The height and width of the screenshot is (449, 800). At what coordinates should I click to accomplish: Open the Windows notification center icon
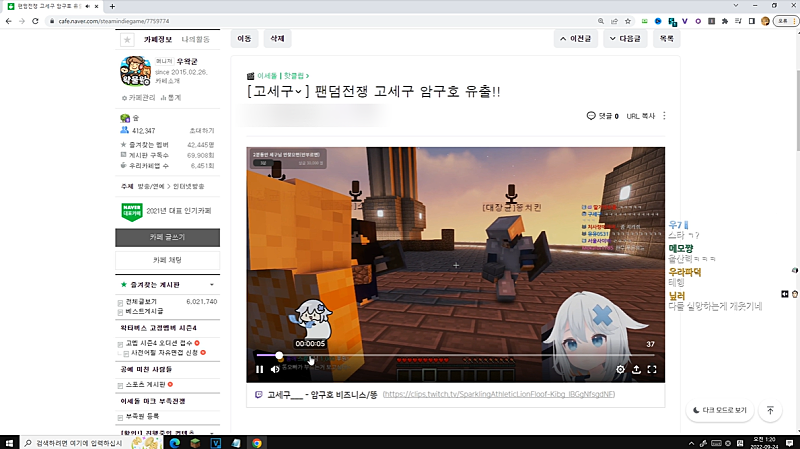[789, 443]
